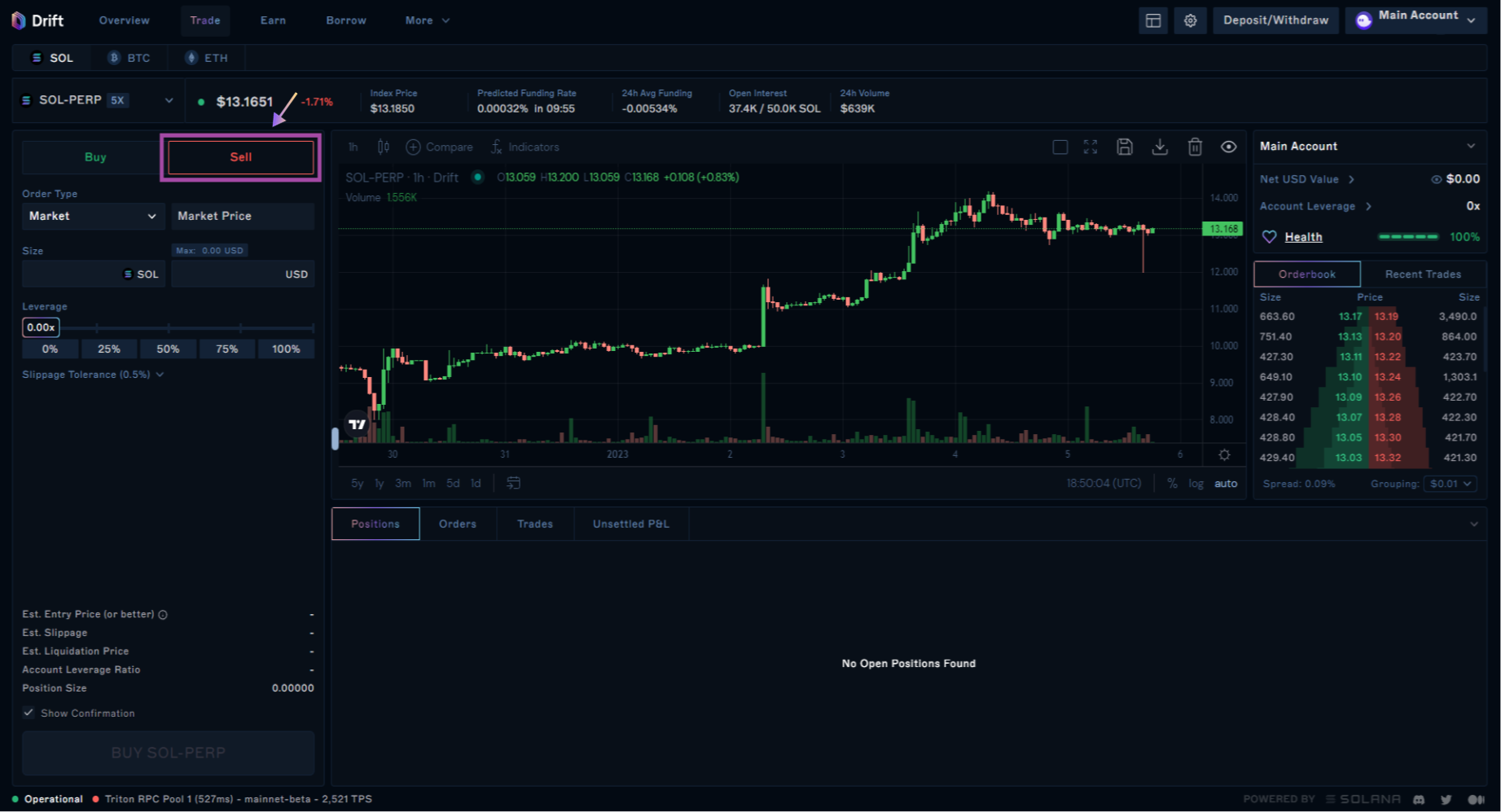Open the Unsettled P&L tab
Image resolution: width=1501 pixels, height=812 pixels.
[x=630, y=524]
